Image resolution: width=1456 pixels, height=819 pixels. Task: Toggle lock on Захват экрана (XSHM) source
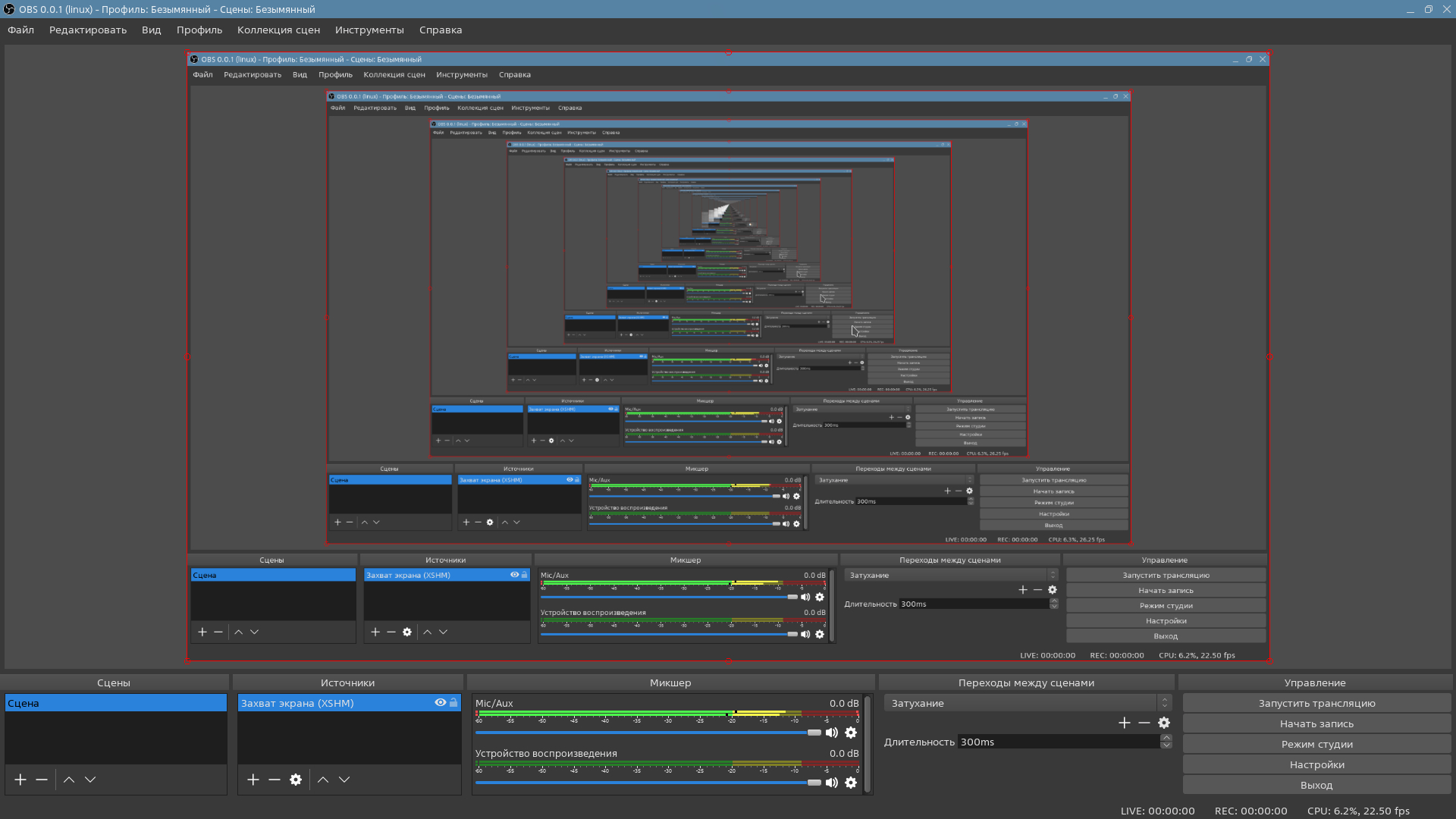(x=453, y=703)
